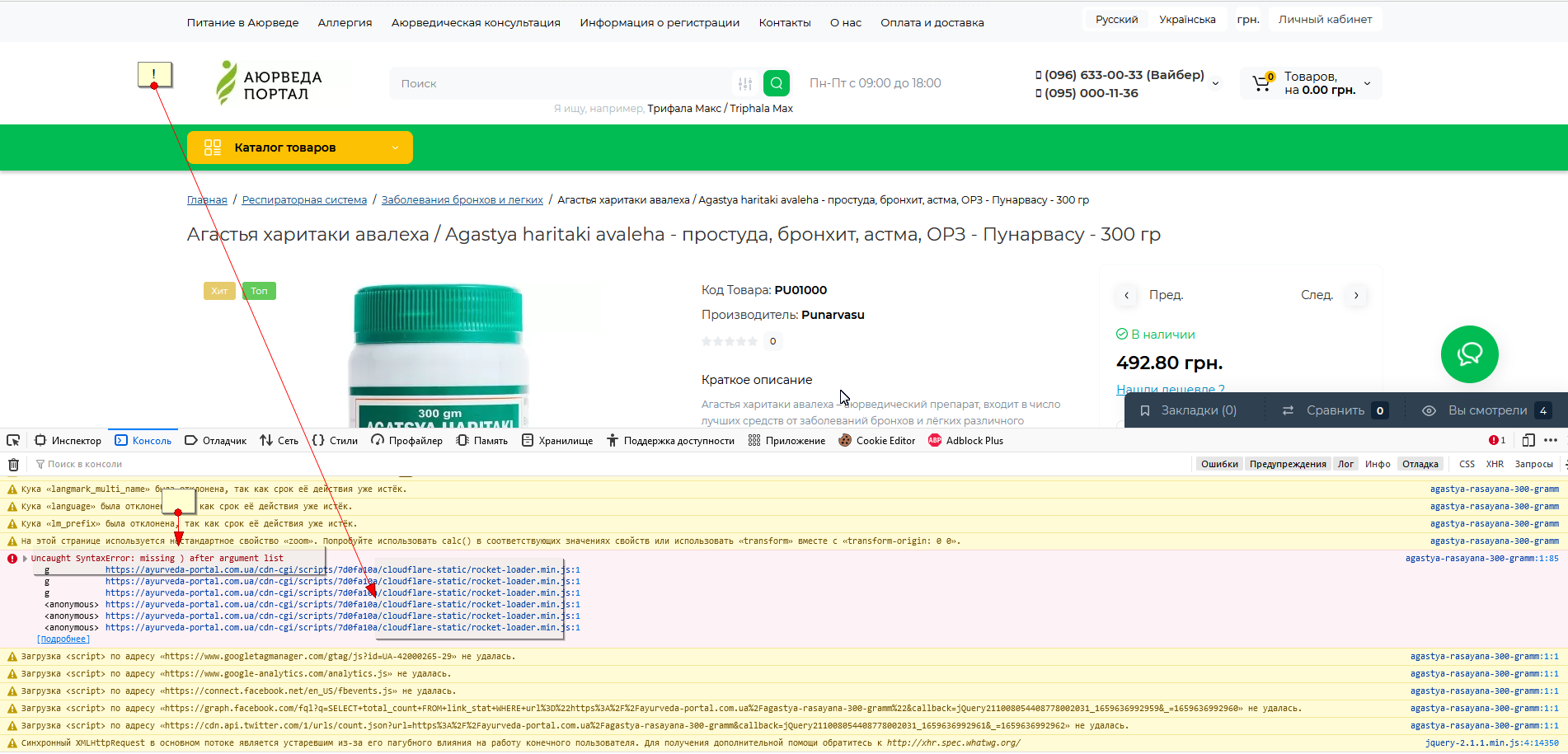Switch language to Українська

coord(1187,19)
